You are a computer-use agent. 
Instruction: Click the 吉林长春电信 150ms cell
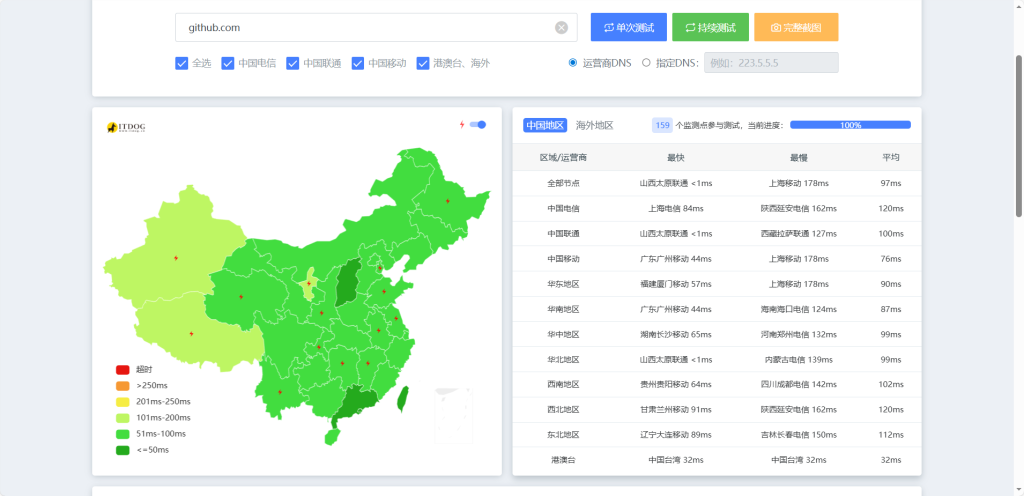(x=799, y=435)
